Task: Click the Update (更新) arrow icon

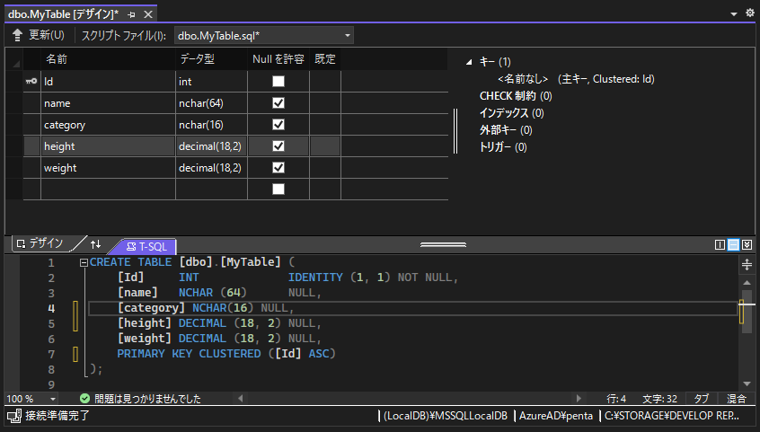Action: point(17,35)
